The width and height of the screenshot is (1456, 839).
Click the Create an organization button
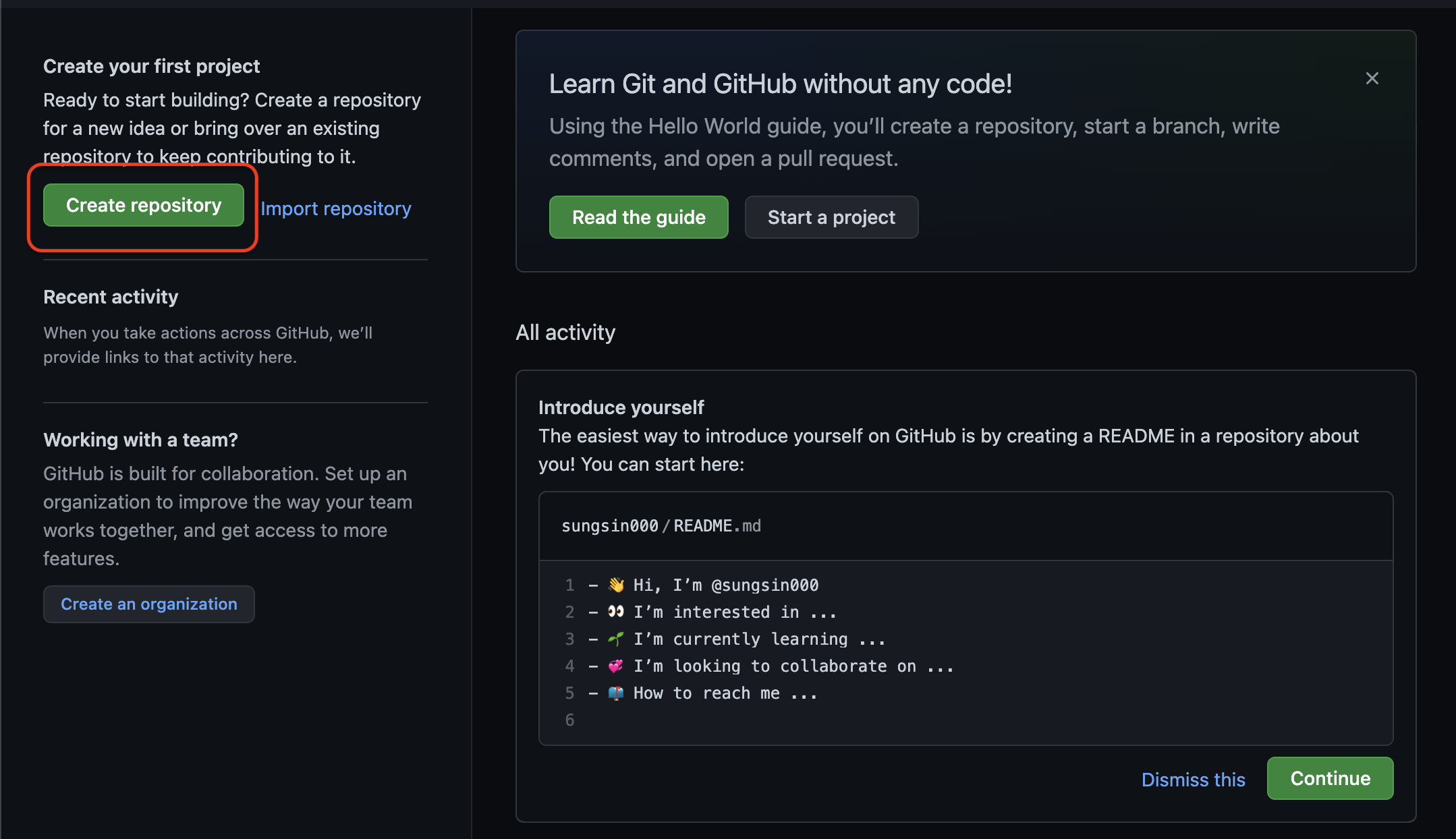pyautogui.click(x=148, y=604)
